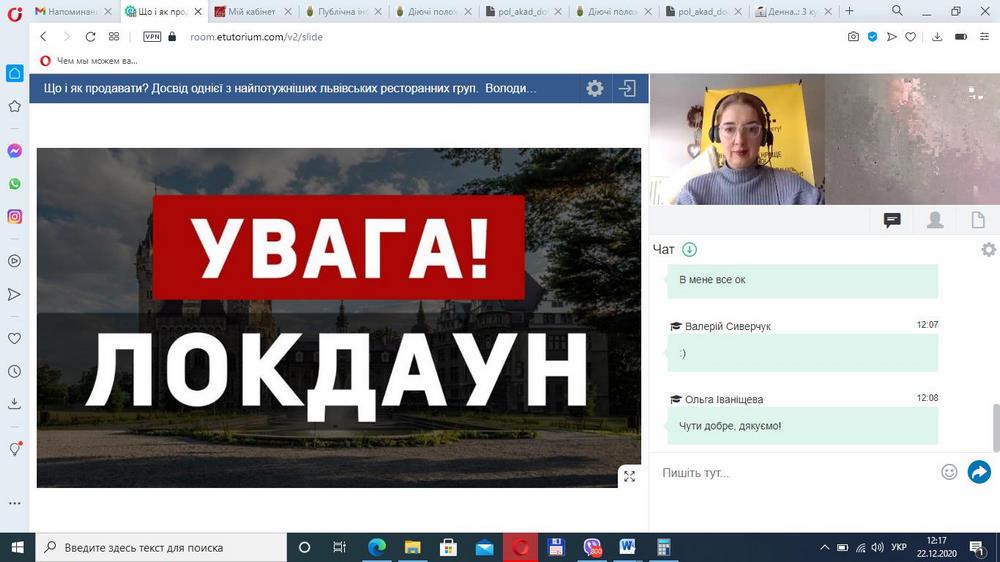Show hidden system tray icons
Screen dimensions: 1000x562
click(825, 548)
